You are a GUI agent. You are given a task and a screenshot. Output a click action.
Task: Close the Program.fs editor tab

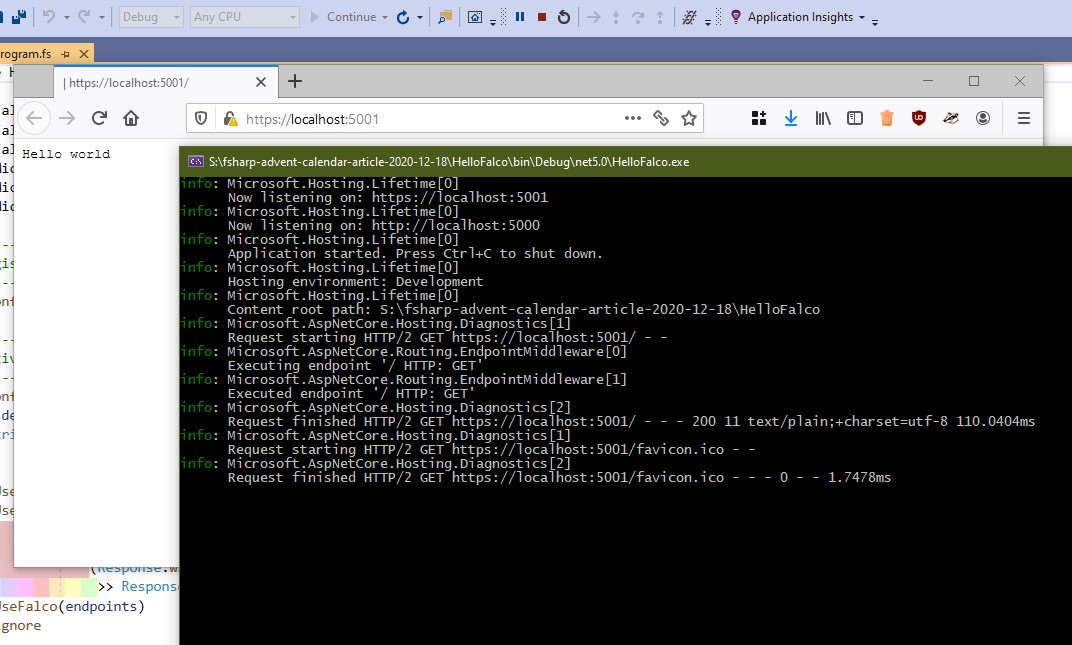click(84, 54)
